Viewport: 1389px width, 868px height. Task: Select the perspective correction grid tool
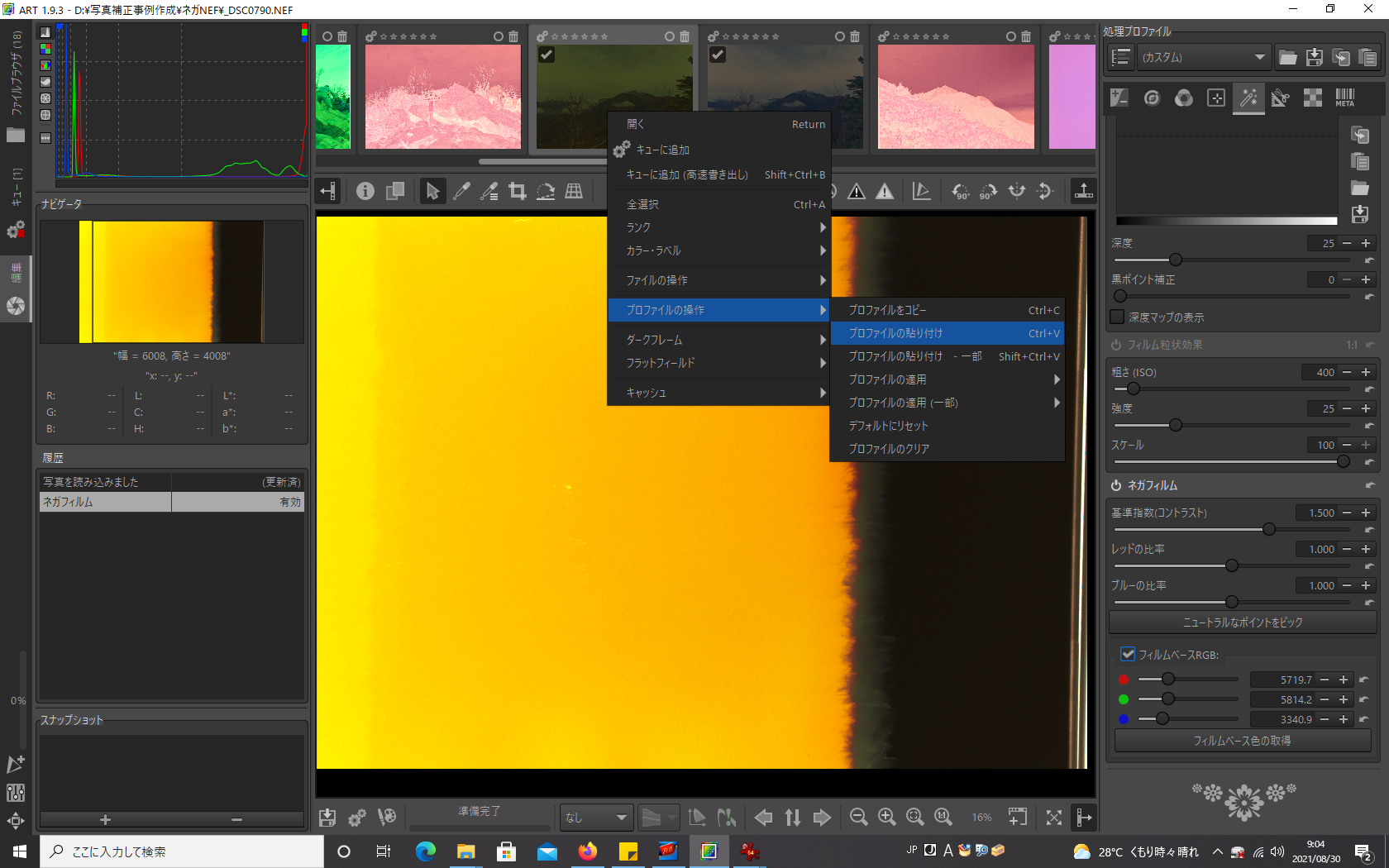point(574,192)
